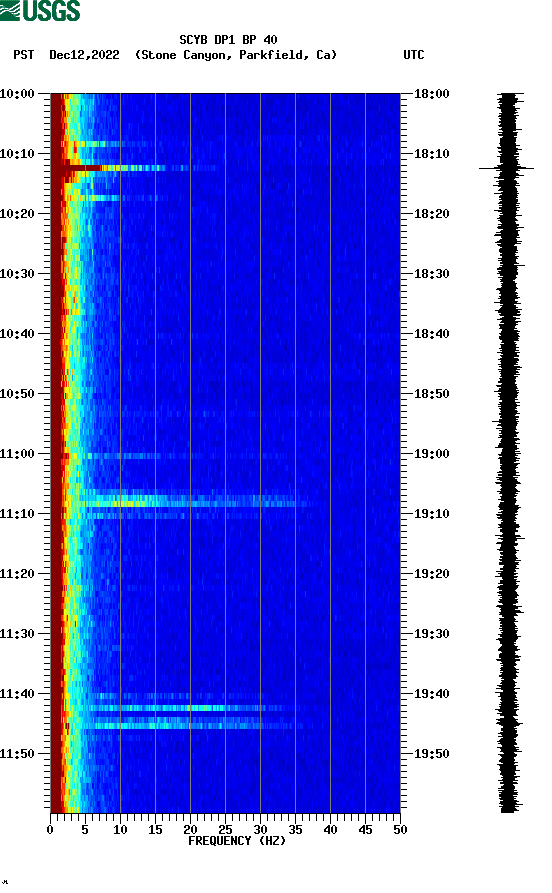Click the "50" frequency axis label
The width and height of the screenshot is (552, 893).
tap(400, 830)
